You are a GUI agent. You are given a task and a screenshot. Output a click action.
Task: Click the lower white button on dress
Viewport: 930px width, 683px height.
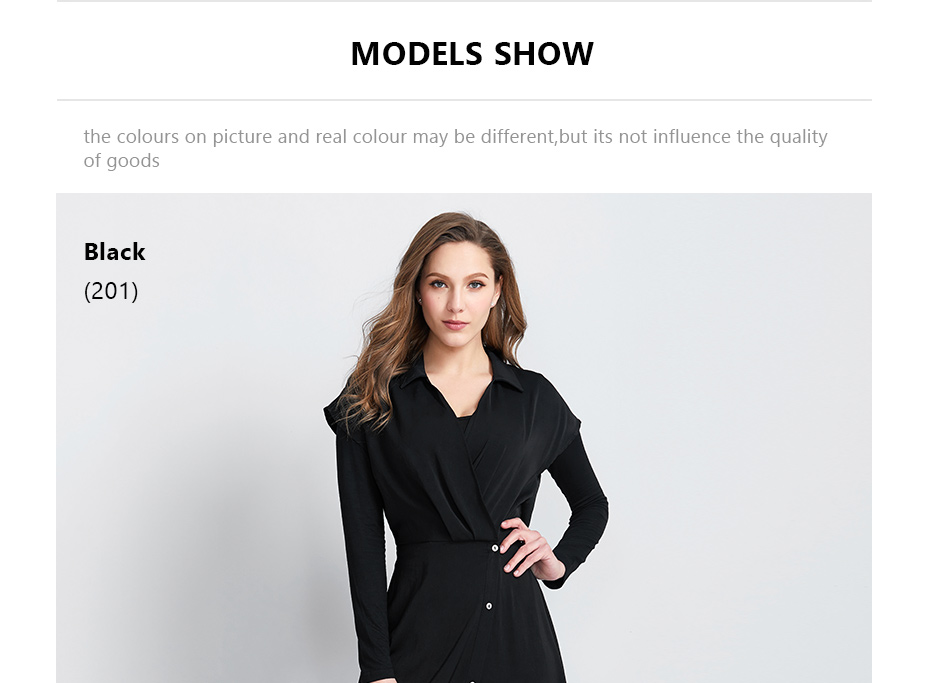(x=489, y=606)
